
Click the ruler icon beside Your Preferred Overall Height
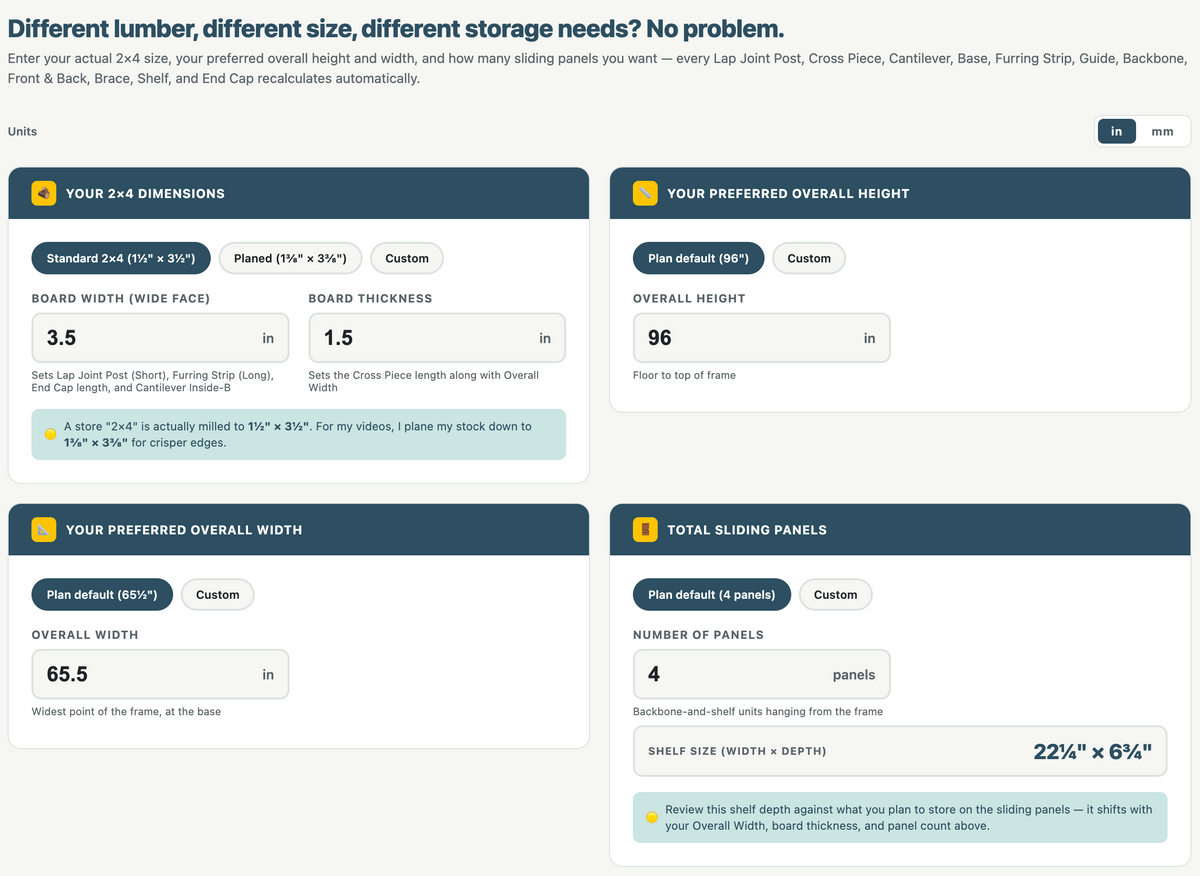pos(645,193)
